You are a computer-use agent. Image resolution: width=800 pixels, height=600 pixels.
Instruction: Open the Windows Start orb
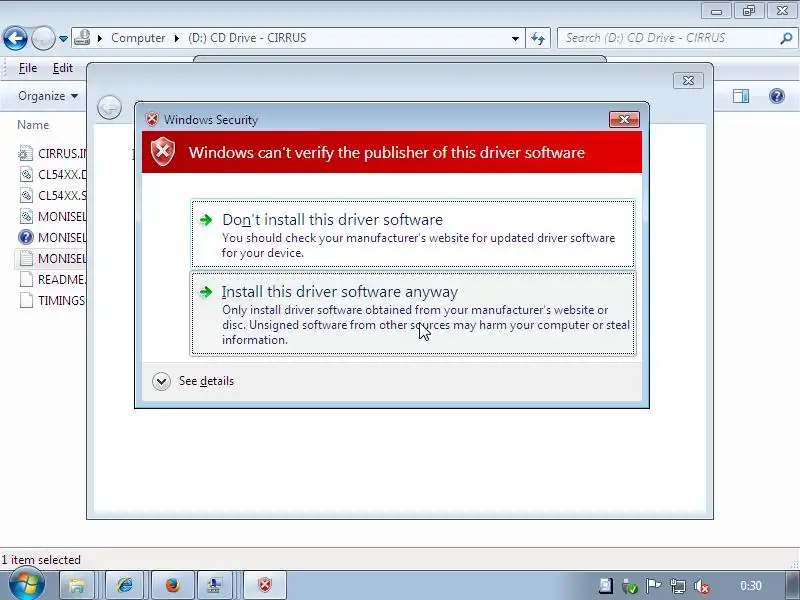[26, 584]
